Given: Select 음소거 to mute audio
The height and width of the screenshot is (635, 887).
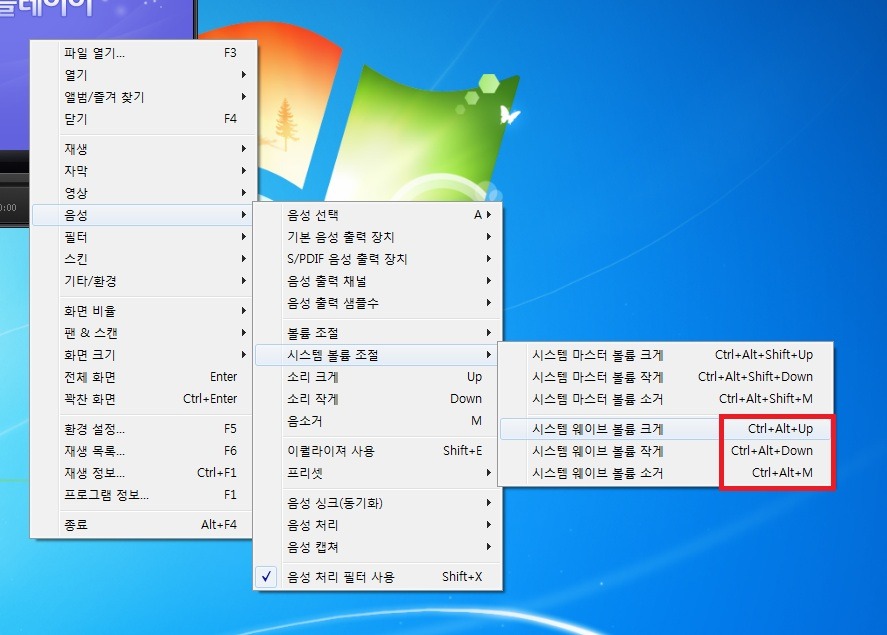Looking at the screenshot, I should (376, 421).
